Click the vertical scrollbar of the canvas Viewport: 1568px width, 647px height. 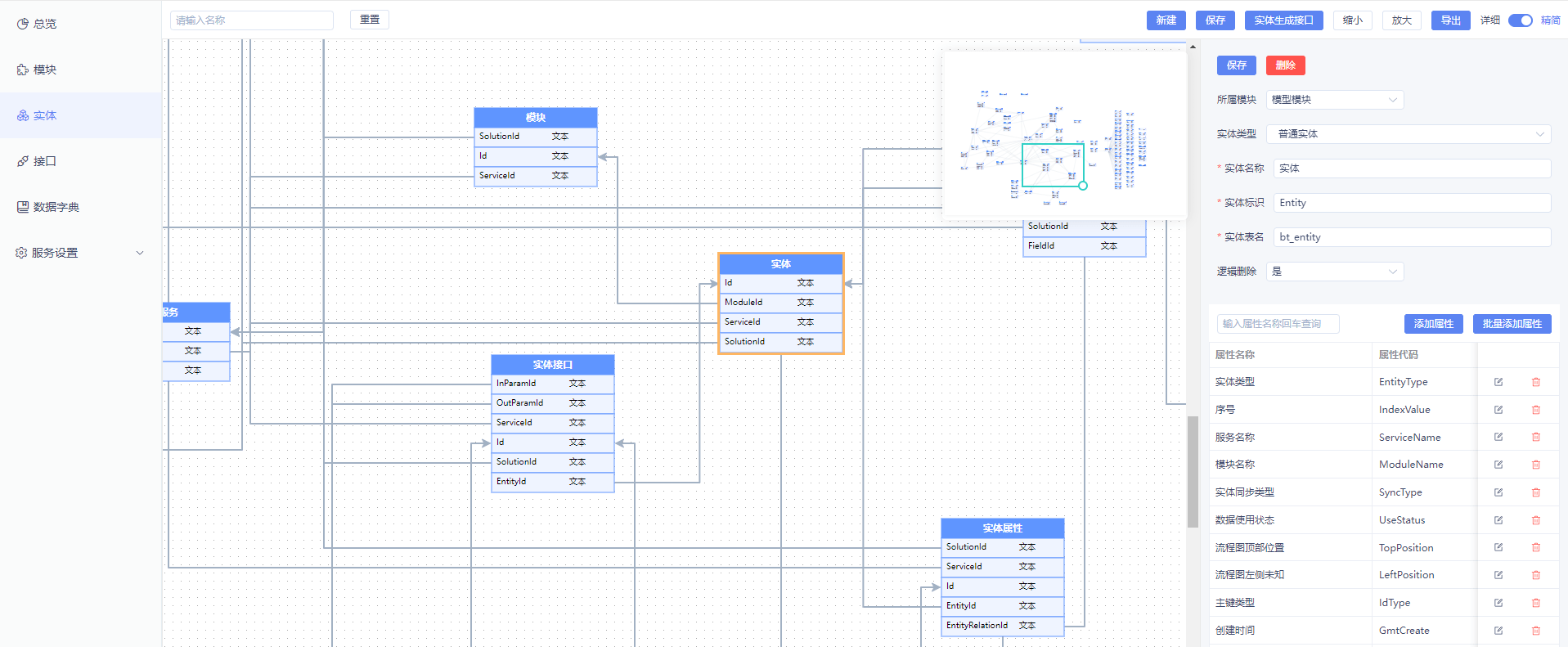pos(1193,471)
